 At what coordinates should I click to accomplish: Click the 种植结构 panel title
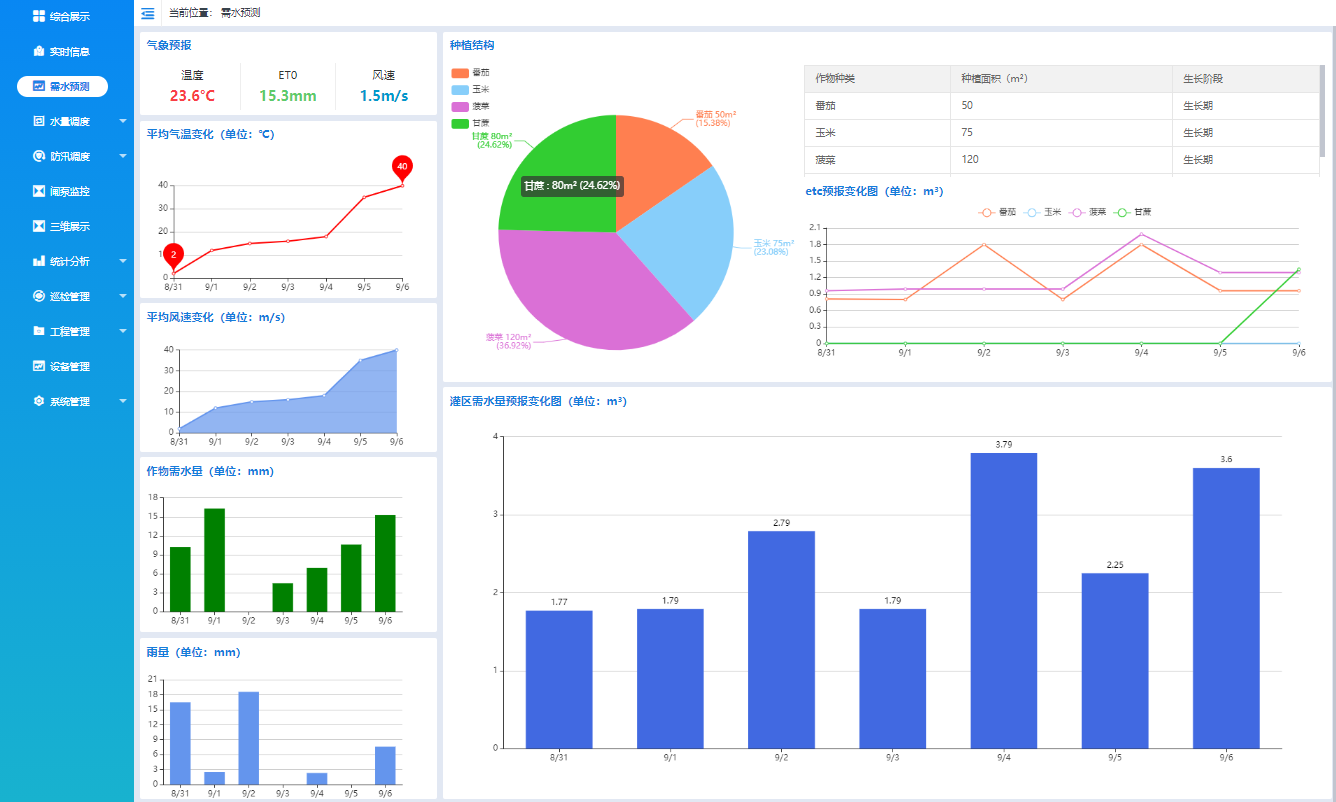[x=472, y=45]
